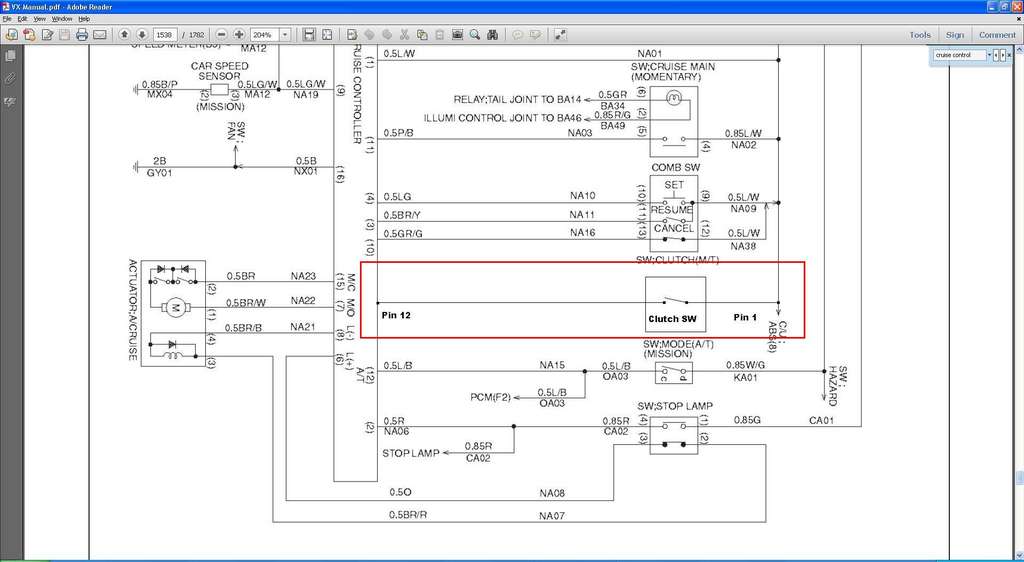The image size is (1024, 562).
Task: Click the COMB SW label
Action: tap(674, 168)
